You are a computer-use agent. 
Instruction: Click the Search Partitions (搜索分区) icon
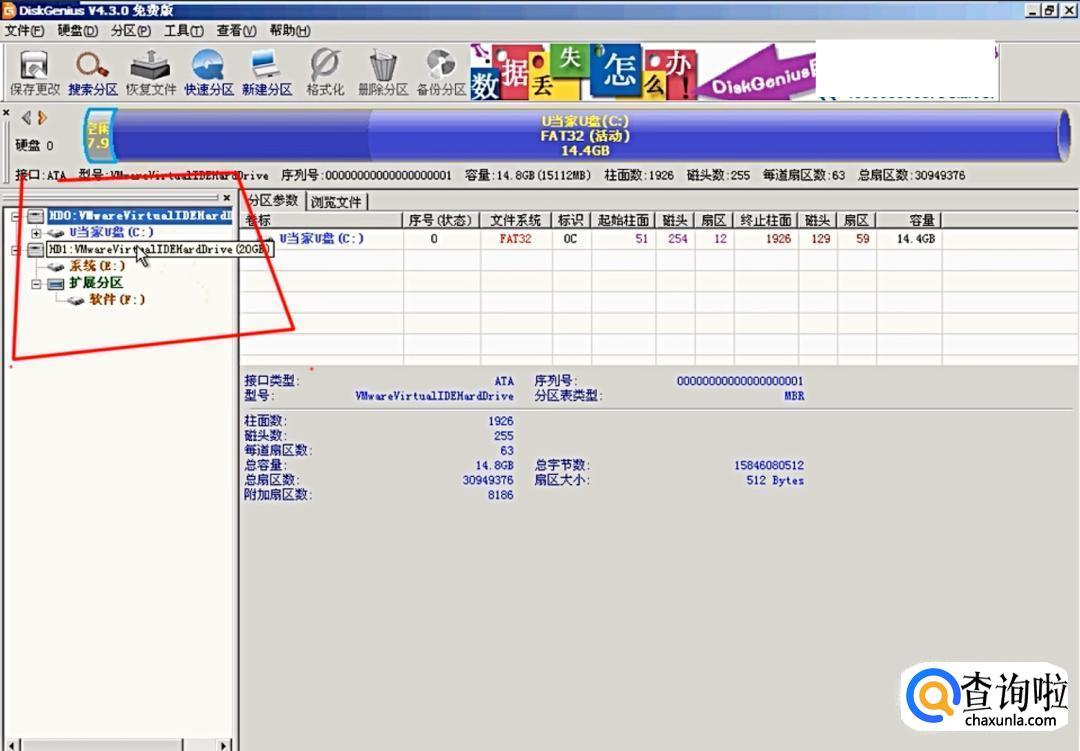pos(93,73)
